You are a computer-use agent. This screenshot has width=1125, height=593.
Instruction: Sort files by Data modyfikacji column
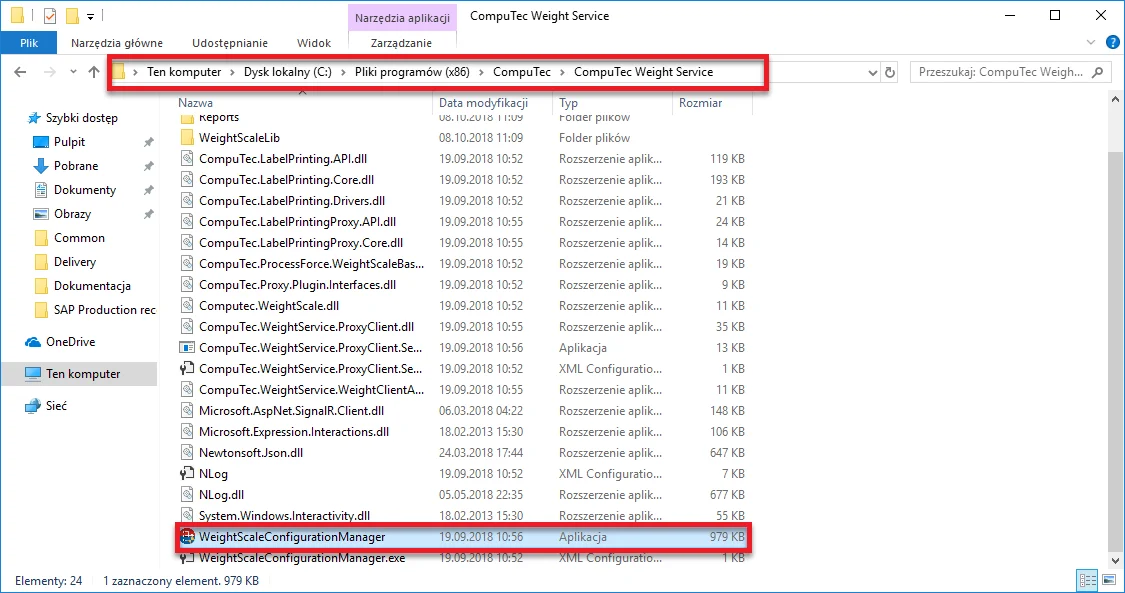click(483, 103)
